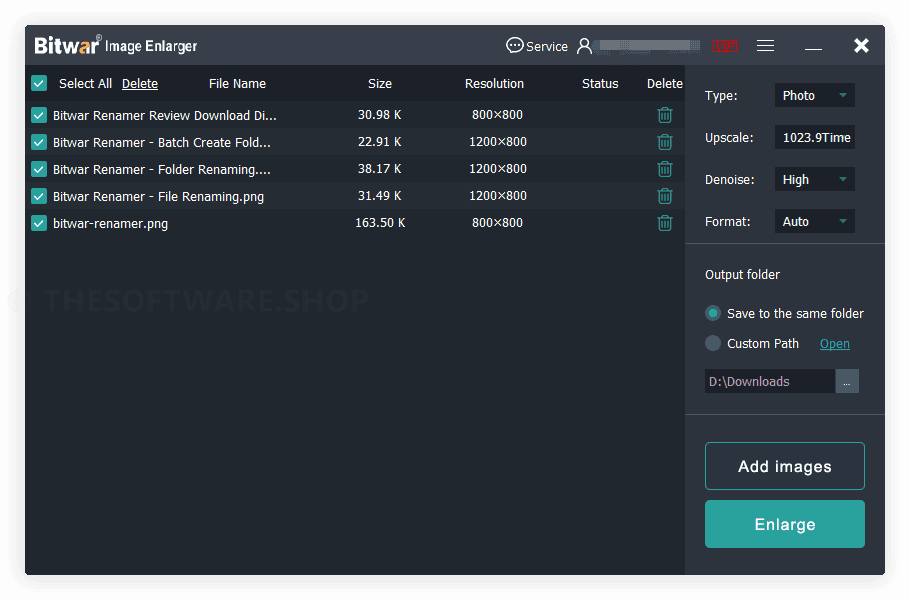Select Save to the same folder option
910x600 pixels.
pyautogui.click(x=713, y=313)
